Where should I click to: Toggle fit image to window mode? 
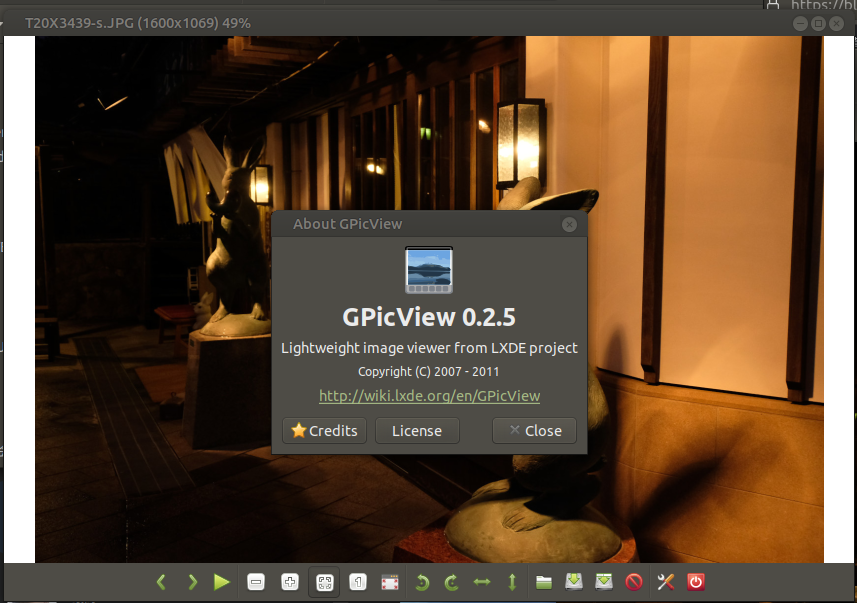[324, 582]
